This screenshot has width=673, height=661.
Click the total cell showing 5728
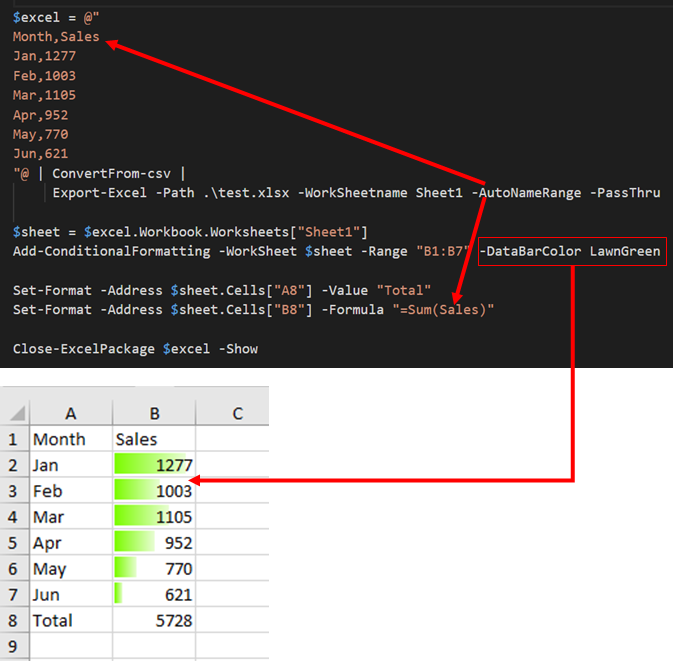154,621
